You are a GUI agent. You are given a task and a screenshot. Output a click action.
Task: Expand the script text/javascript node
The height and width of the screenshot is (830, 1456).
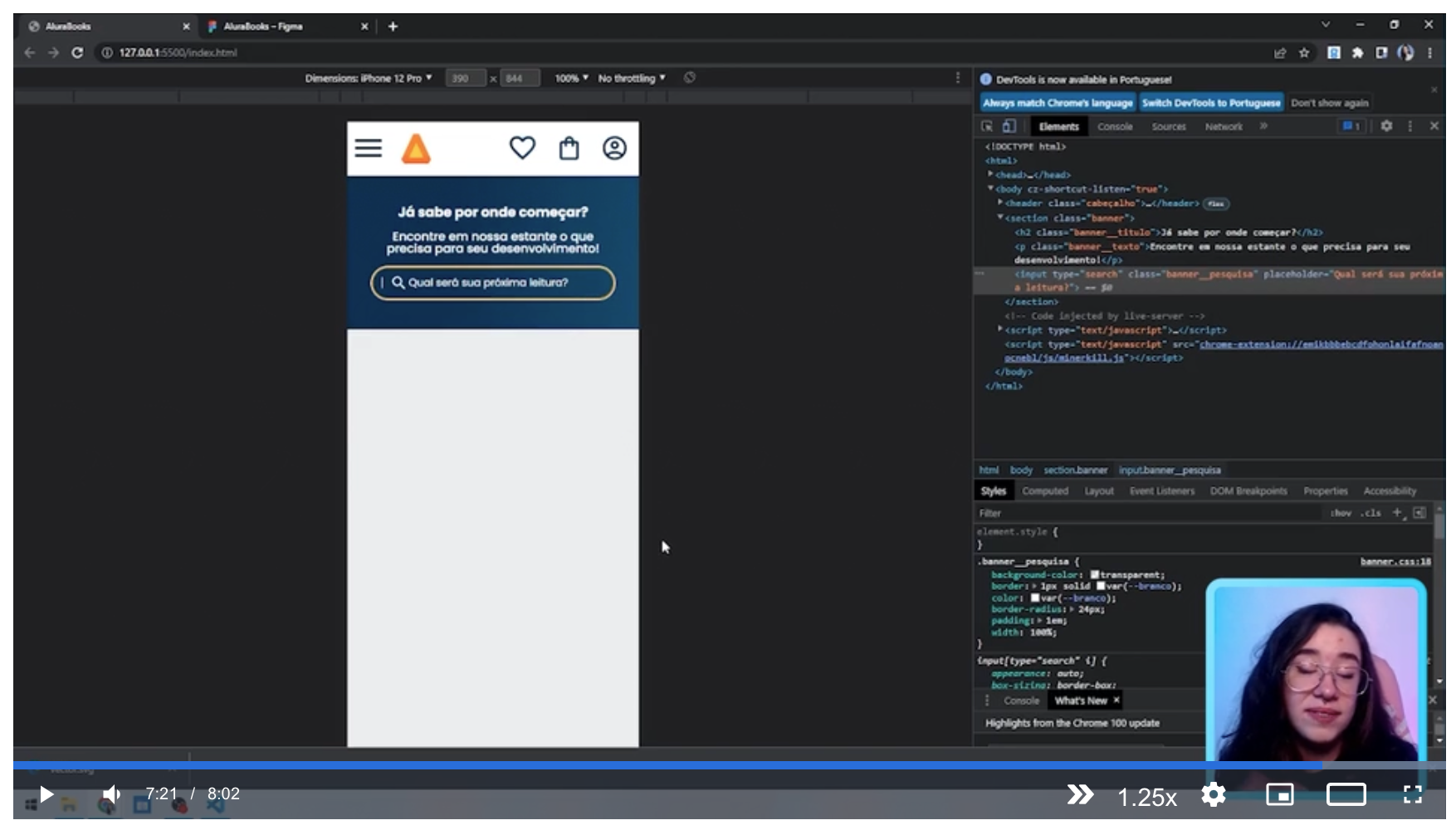1000,330
